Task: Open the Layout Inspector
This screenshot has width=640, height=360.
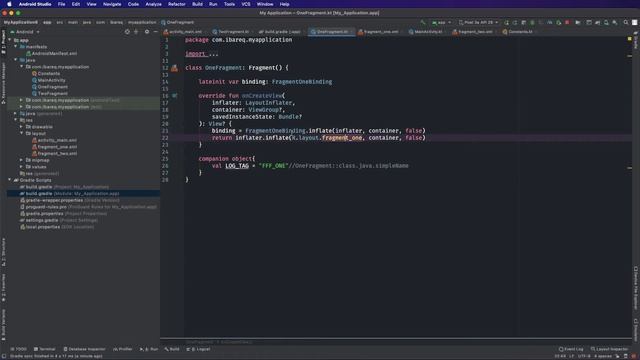Action: point(609,349)
